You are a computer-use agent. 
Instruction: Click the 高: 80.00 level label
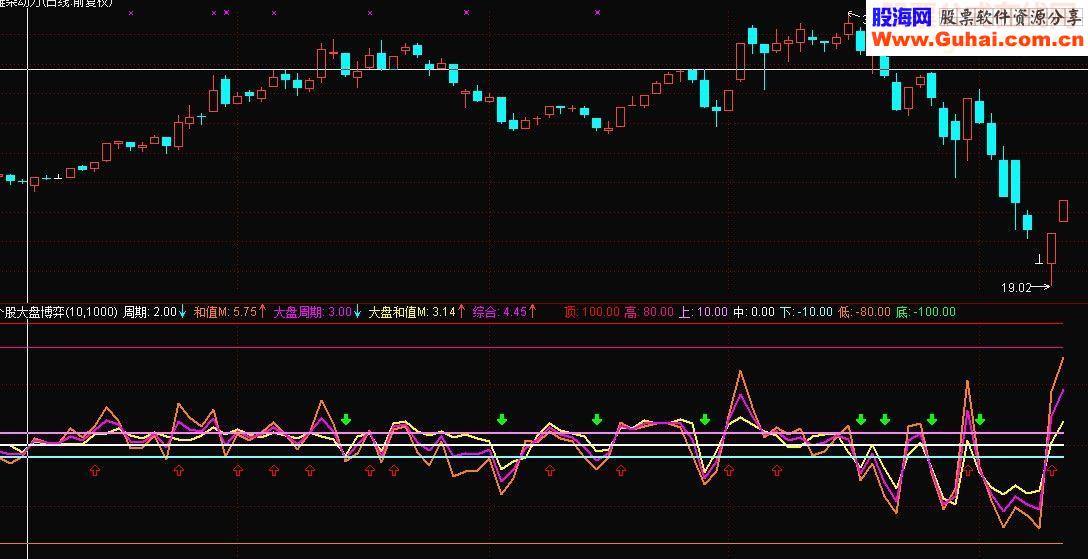coord(649,312)
